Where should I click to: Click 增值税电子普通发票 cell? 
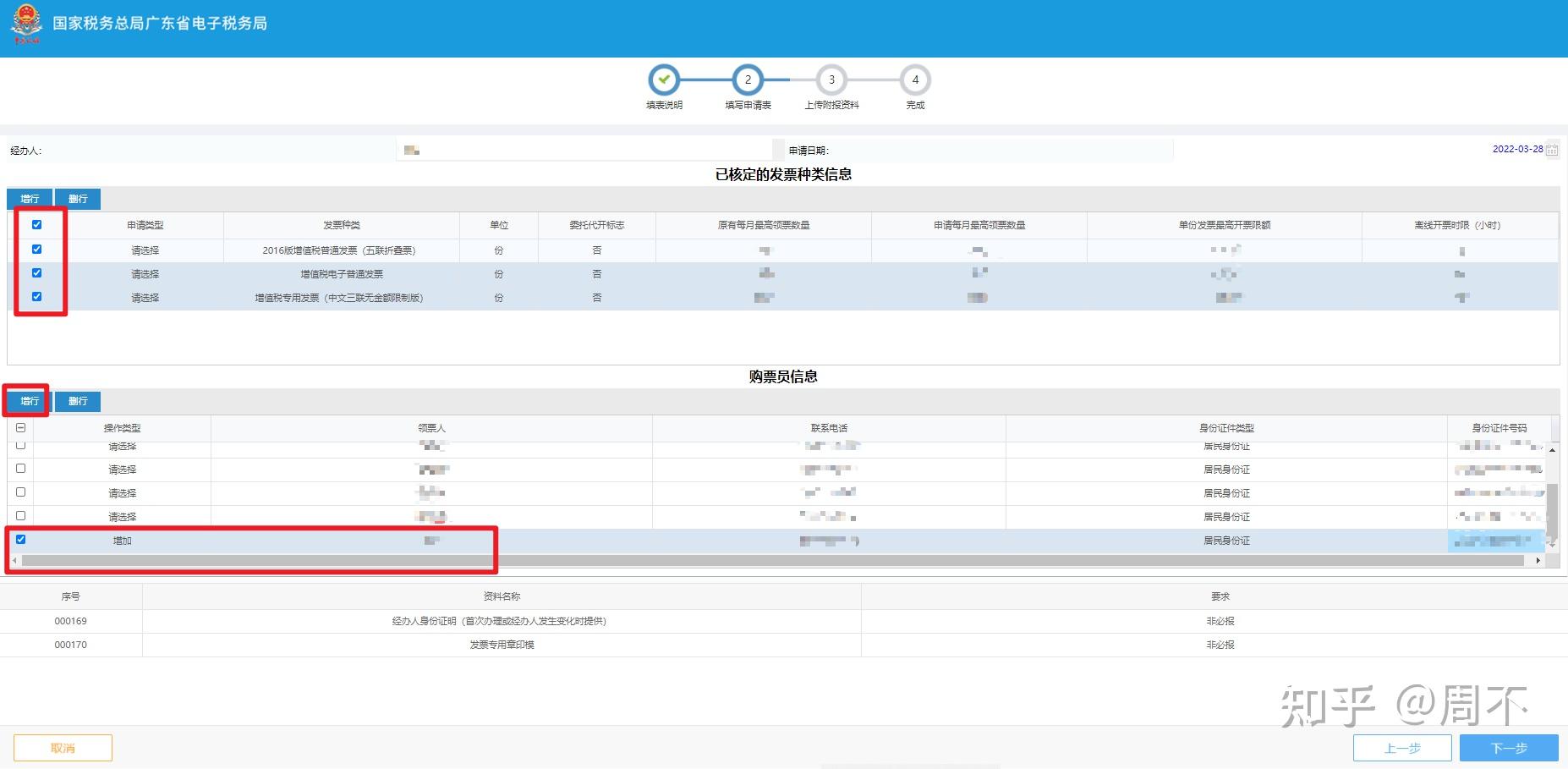coord(342,274)
